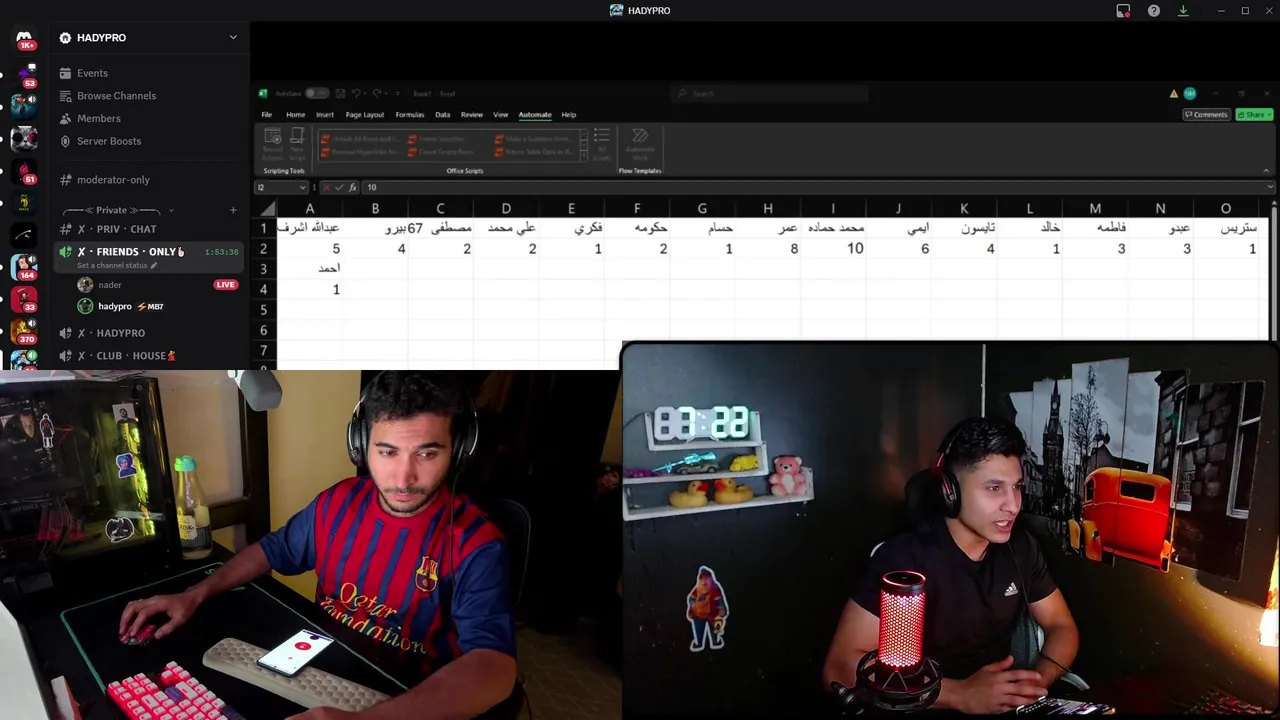Open the server with the 33 badge
1280x720 pixels.
[24, 299]
